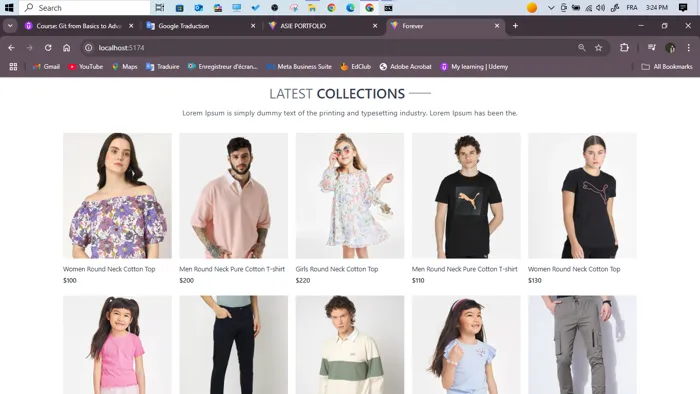Open the media control icon in toolbar

point(652,48)
